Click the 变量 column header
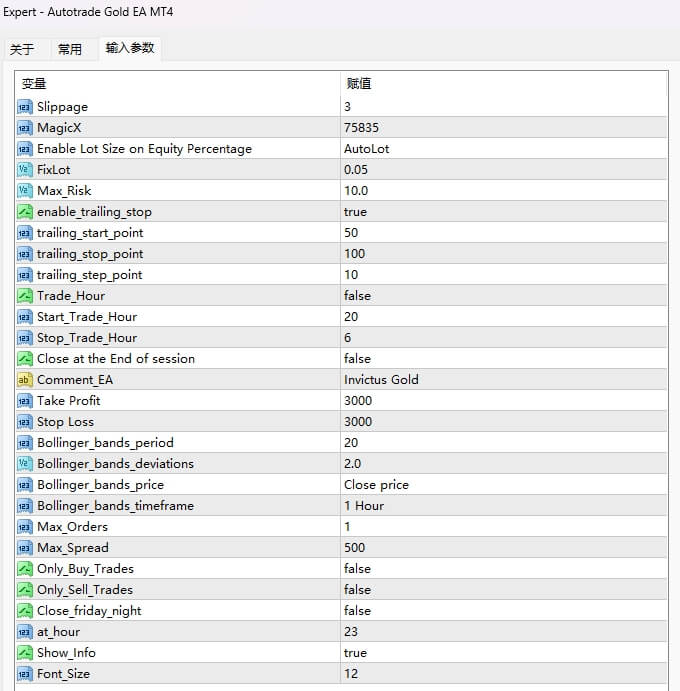 click(34, 84)
